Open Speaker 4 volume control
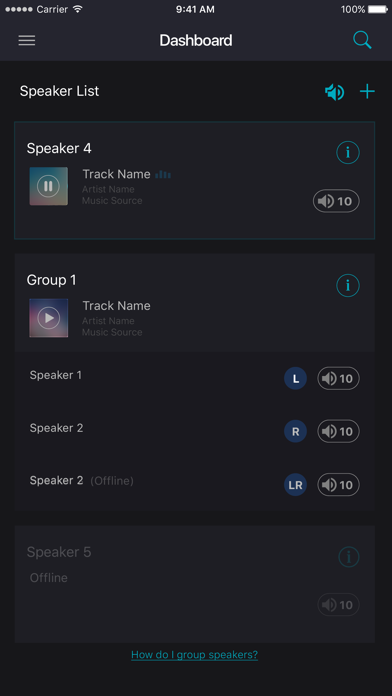Screen dimensions: 392x696 tap(336, 201)
